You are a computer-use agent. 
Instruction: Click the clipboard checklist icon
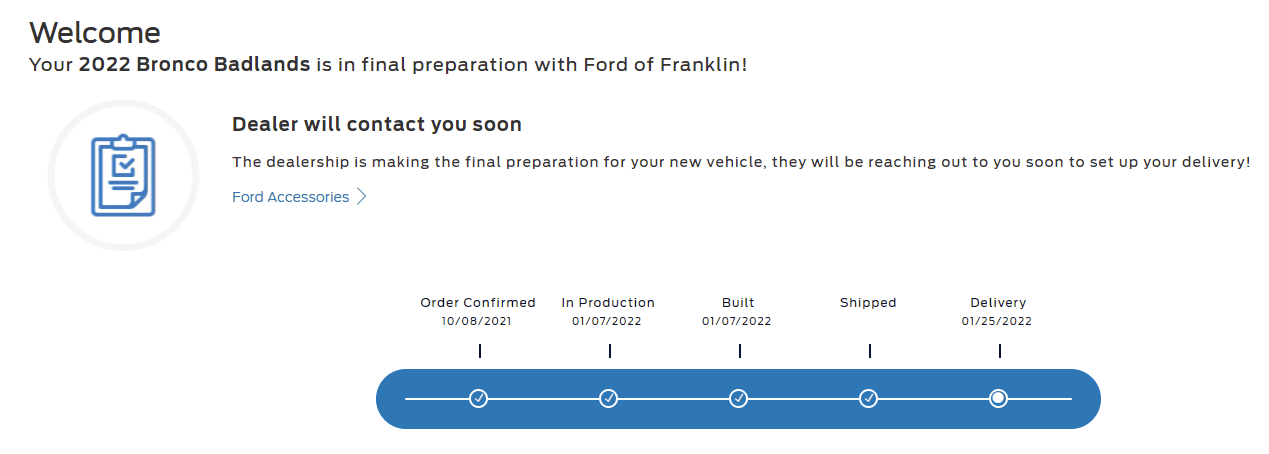tap(123, 175)
